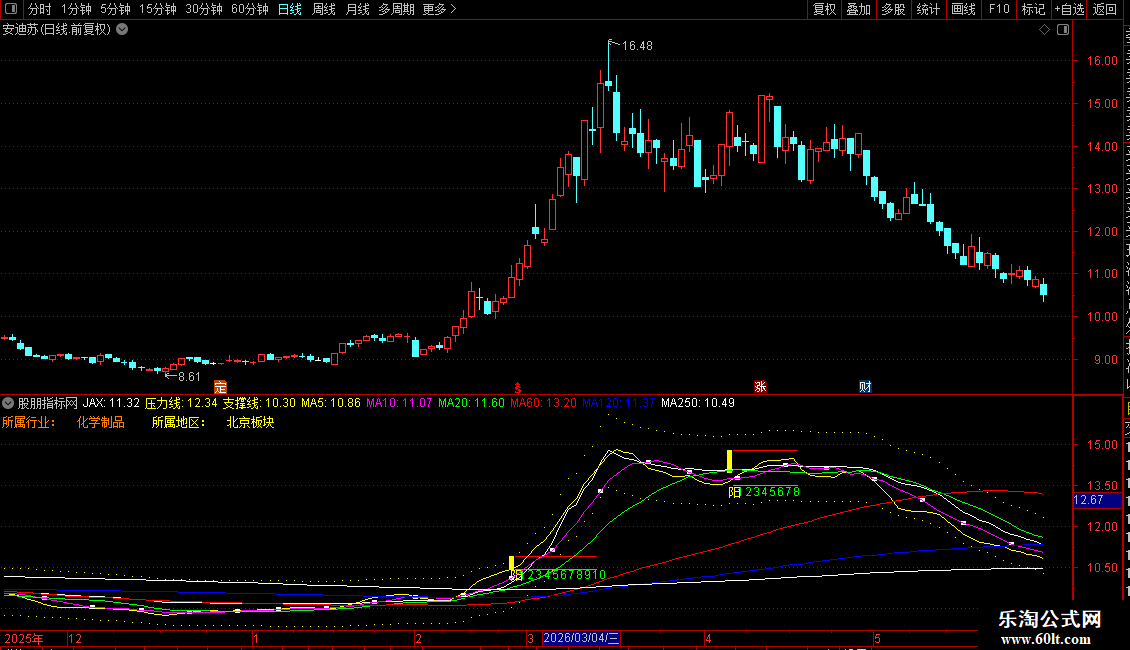Click the 定 marker icon under chart
The image size is (1130, 650).
[x=220, y=387]
